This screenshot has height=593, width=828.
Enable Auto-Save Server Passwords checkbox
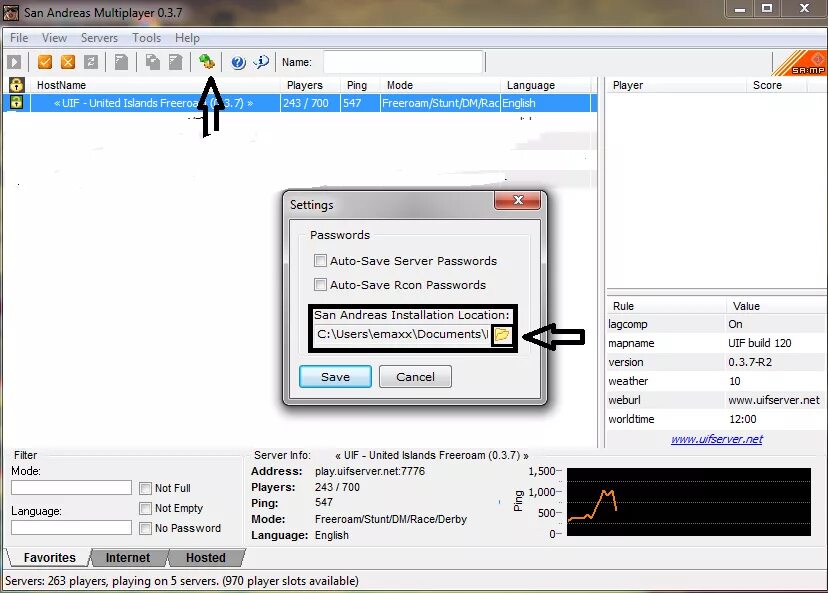click(320, 261)
